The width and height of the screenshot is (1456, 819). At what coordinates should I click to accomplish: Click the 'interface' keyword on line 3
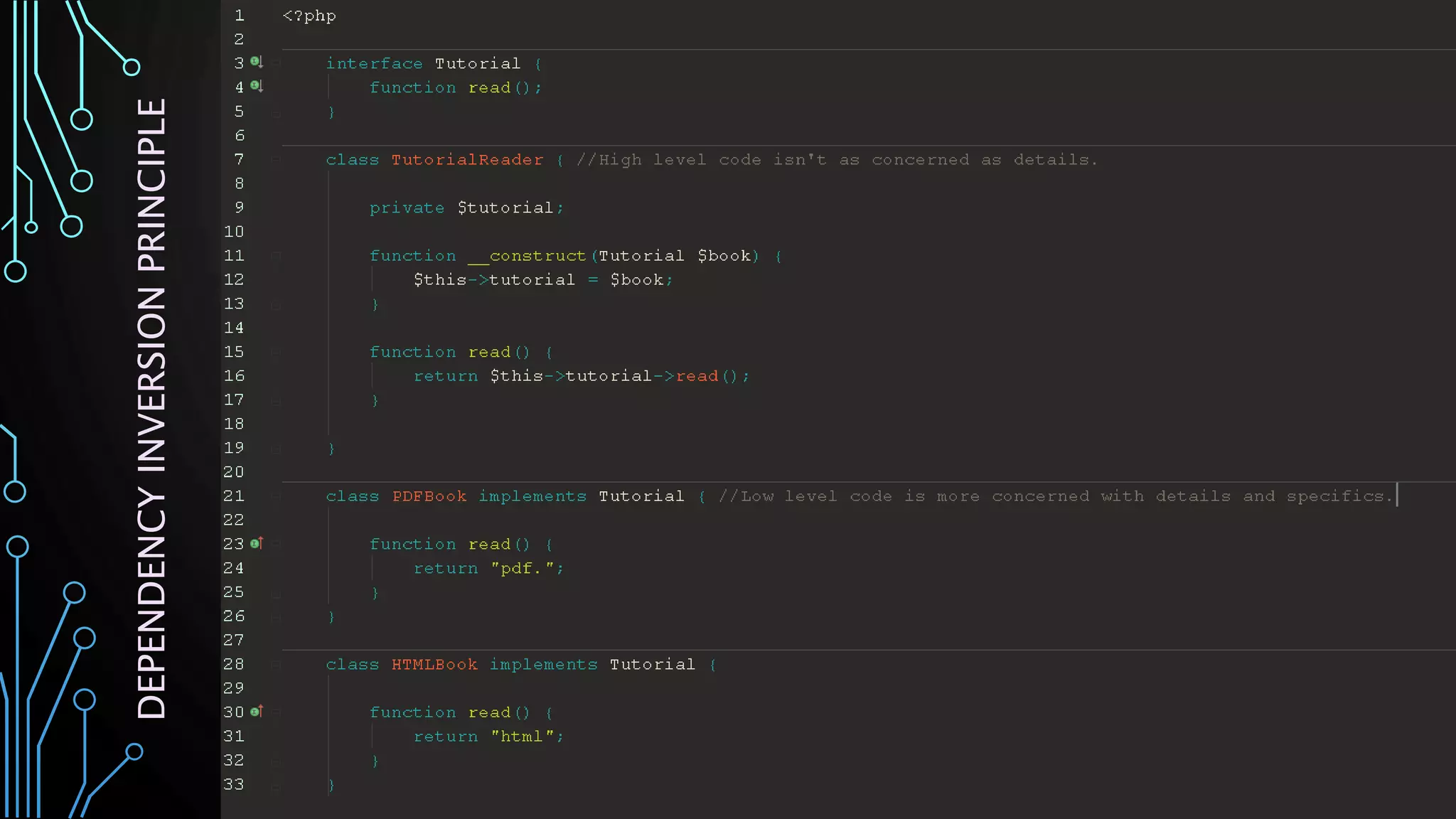tap(375, 63)
